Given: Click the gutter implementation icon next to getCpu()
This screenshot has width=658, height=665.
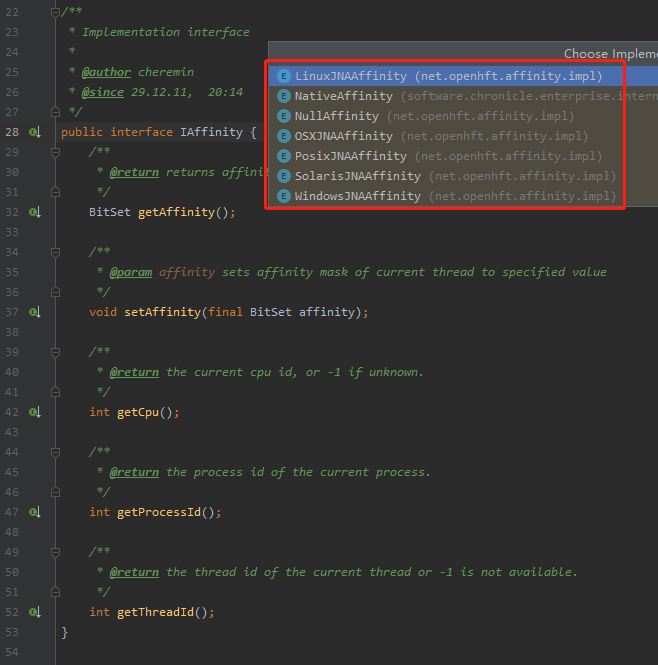Looking at the screenshot, I should 35,412.
